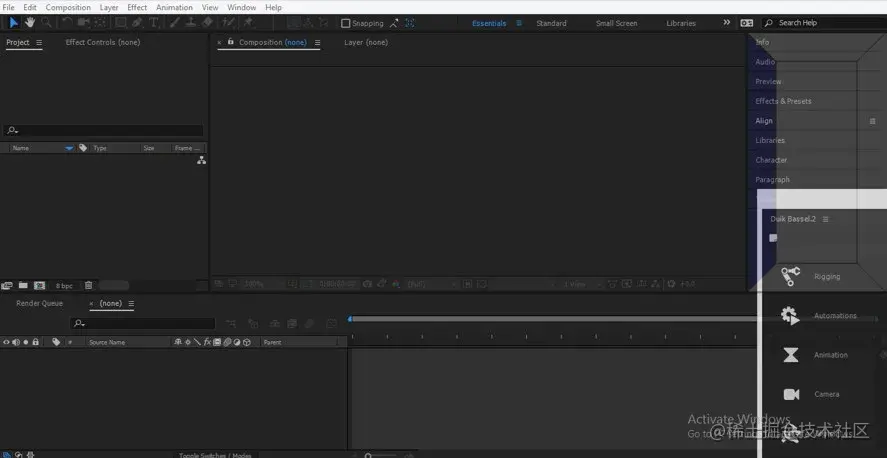Switch to the Render Queue tab

pos(40,304)
